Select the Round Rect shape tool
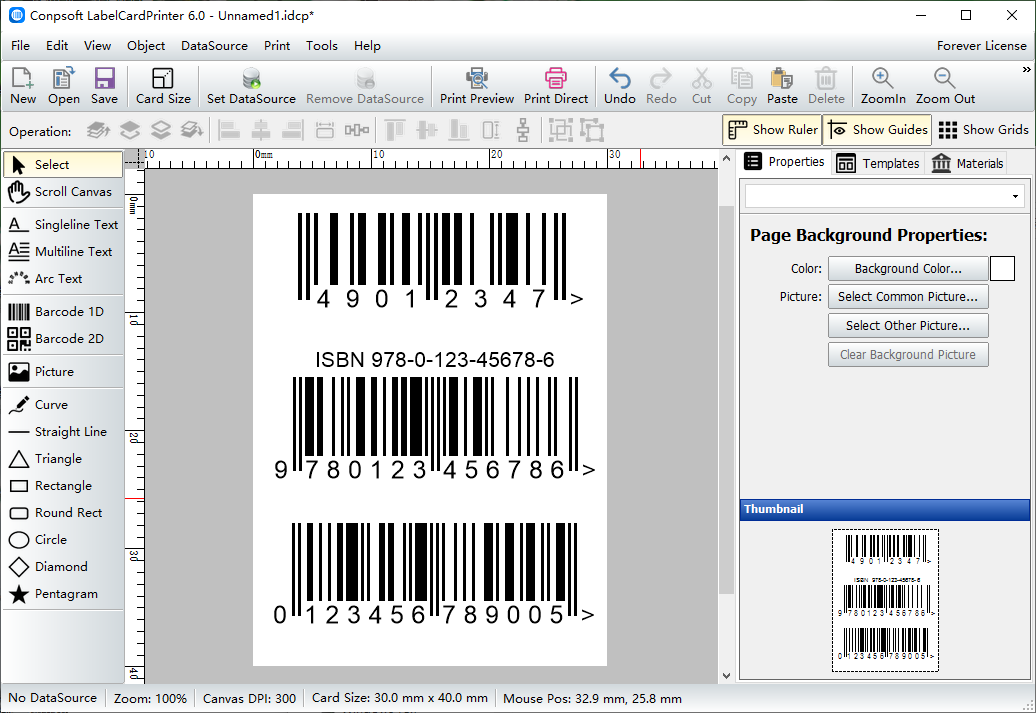This screenshot has height=713, width=1036. click(63, 513)
